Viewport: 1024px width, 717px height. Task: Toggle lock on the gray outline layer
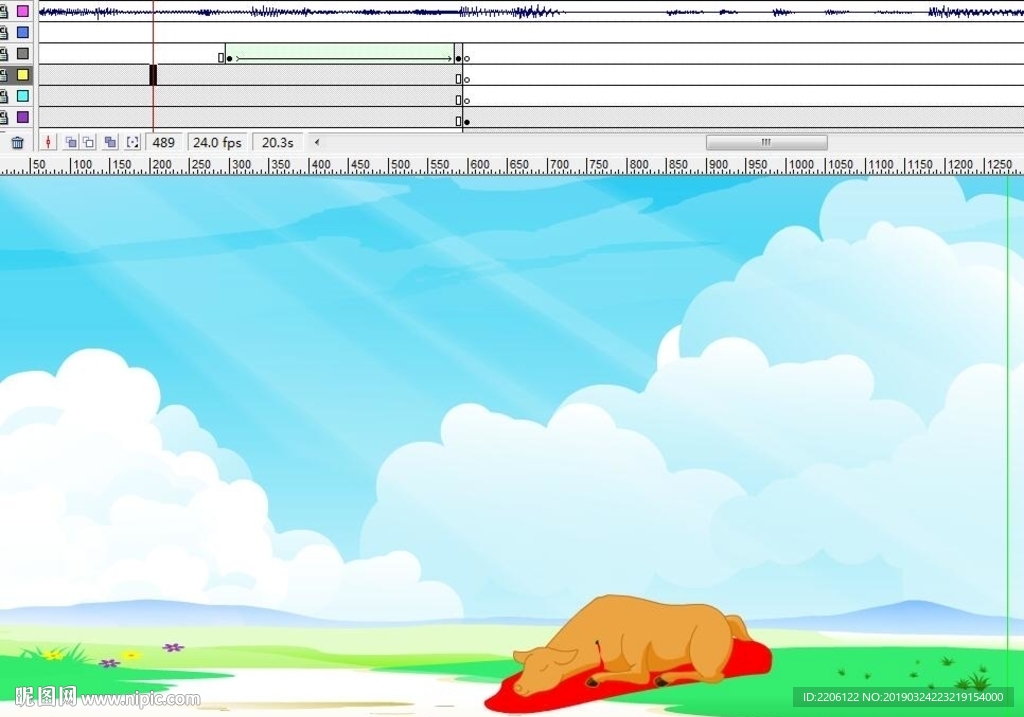tap(4, 54)
